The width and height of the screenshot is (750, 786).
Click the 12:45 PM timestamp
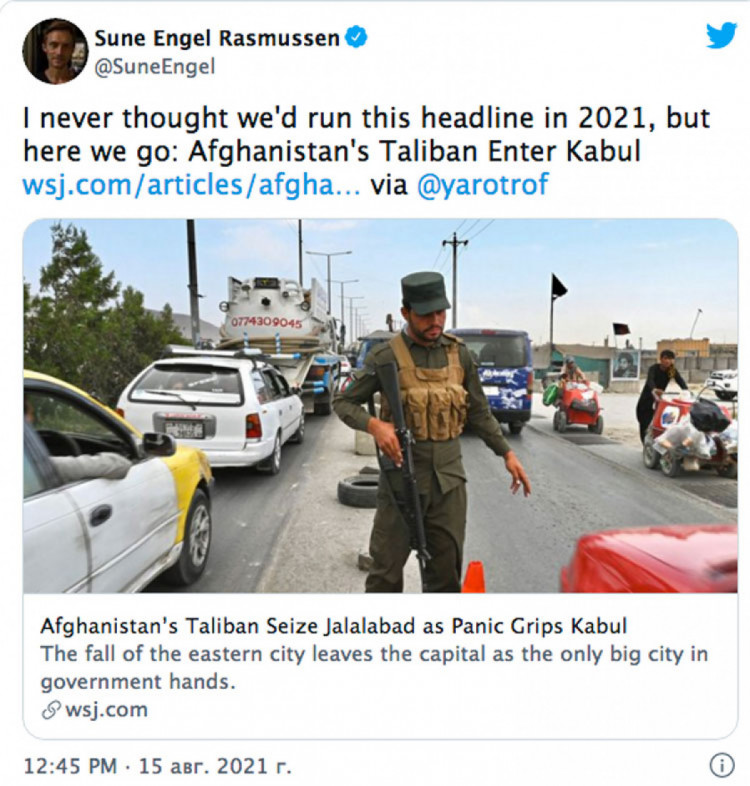(x=70, y=765)
